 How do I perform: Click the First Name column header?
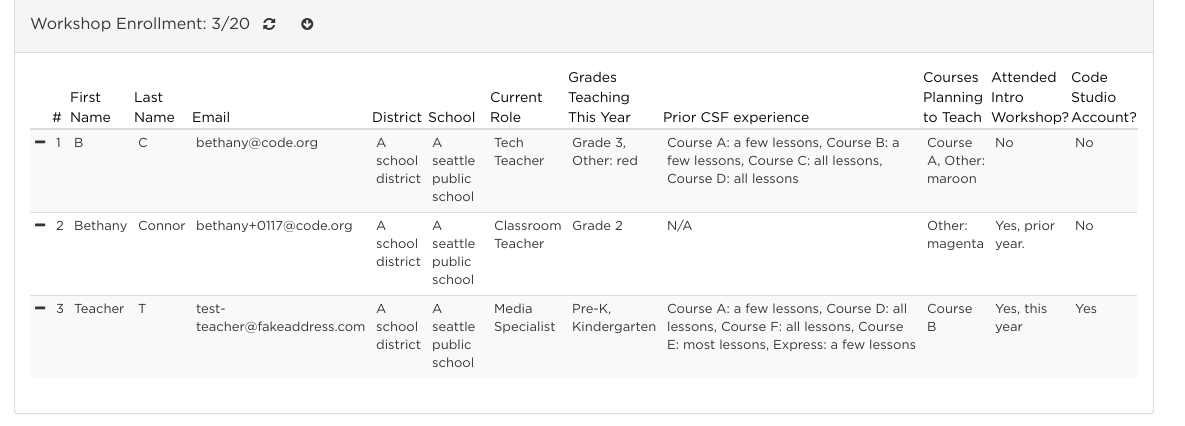[90, 107]
